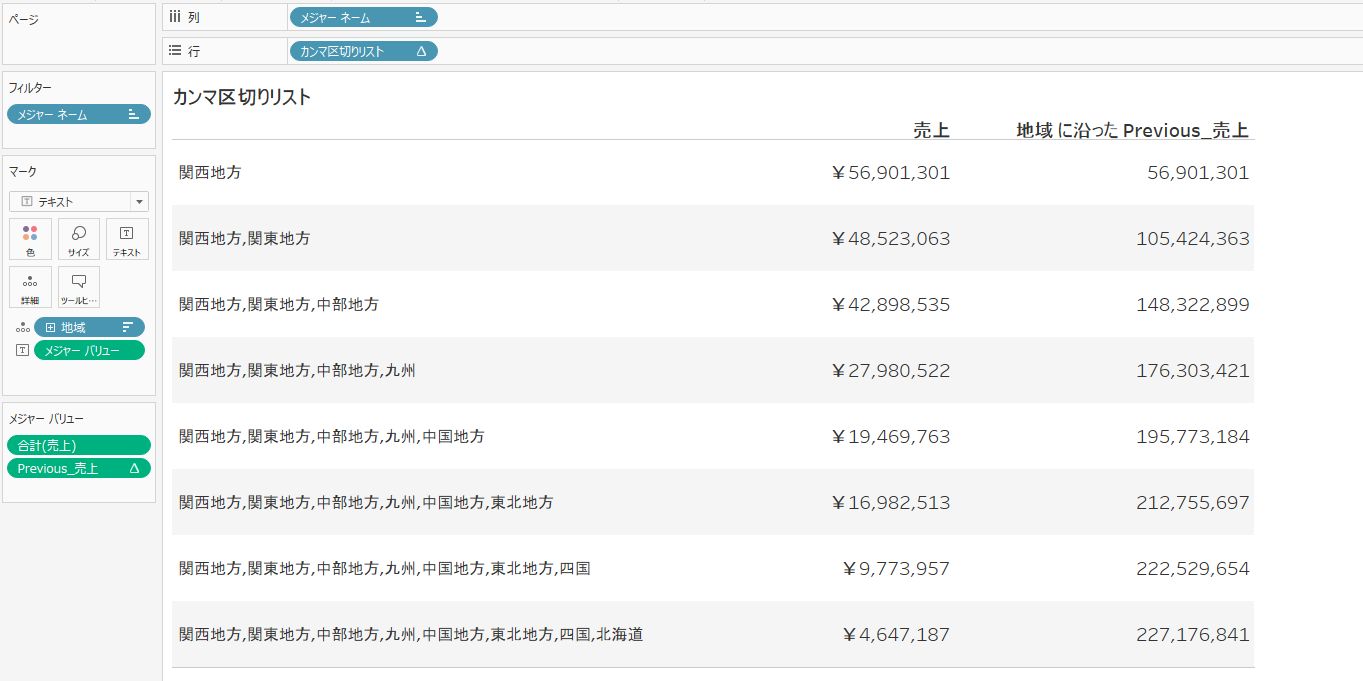Open the Text (テキスト) marks button

click(127, 240)
